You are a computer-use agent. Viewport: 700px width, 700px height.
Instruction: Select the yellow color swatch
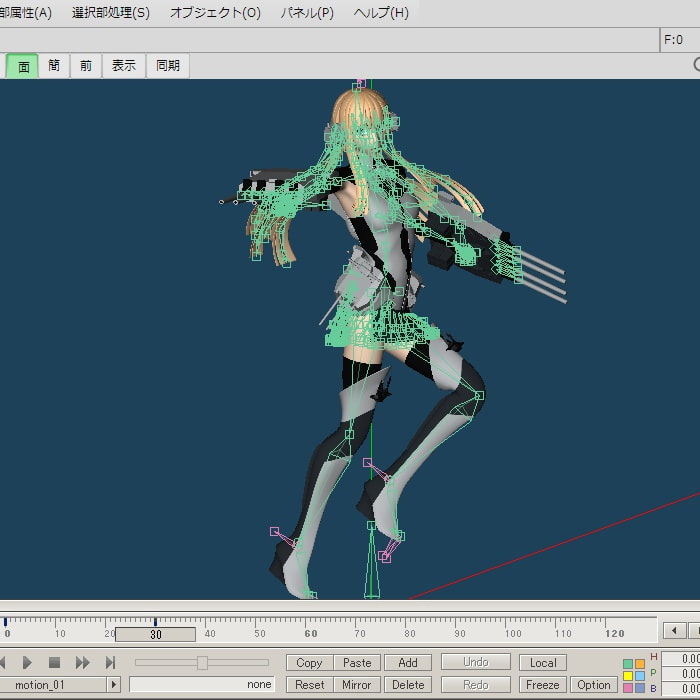coord(628,675)
